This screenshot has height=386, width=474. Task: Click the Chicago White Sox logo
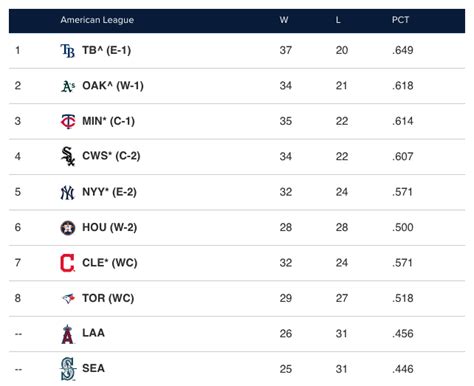(x=68, y=156)
